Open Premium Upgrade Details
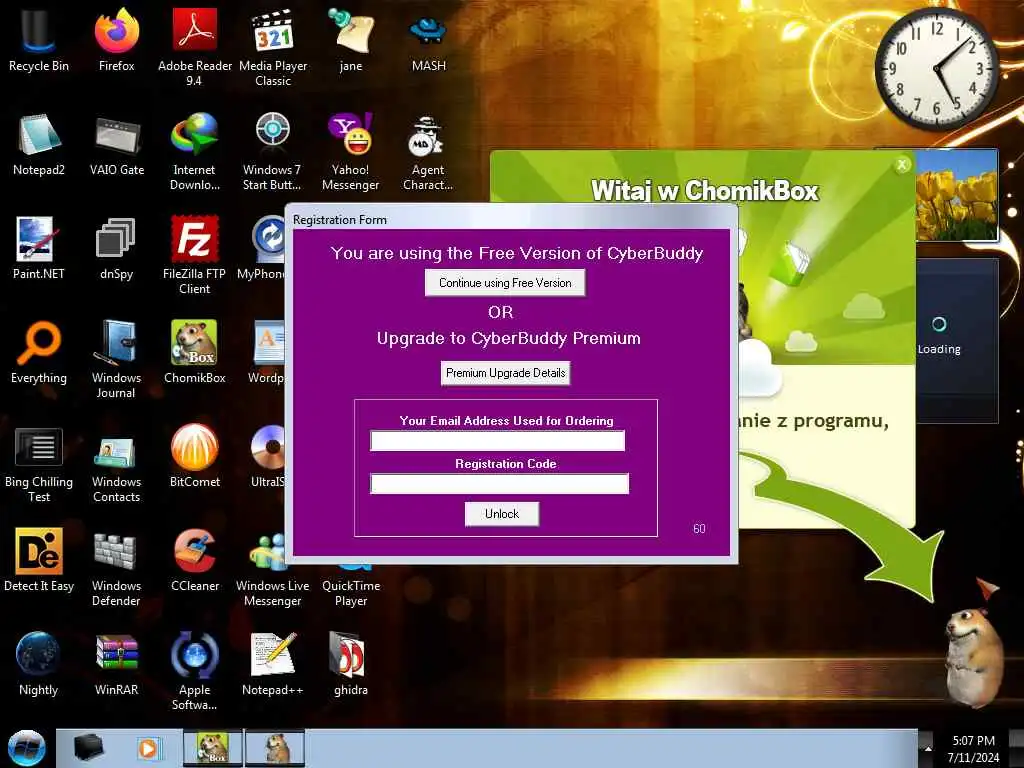This screenshot has width=1024, height=768. [x=505, y=373]
